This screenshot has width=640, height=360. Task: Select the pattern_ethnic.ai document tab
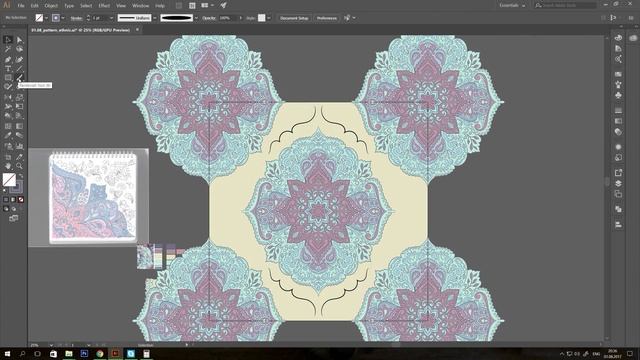point(80,30)
